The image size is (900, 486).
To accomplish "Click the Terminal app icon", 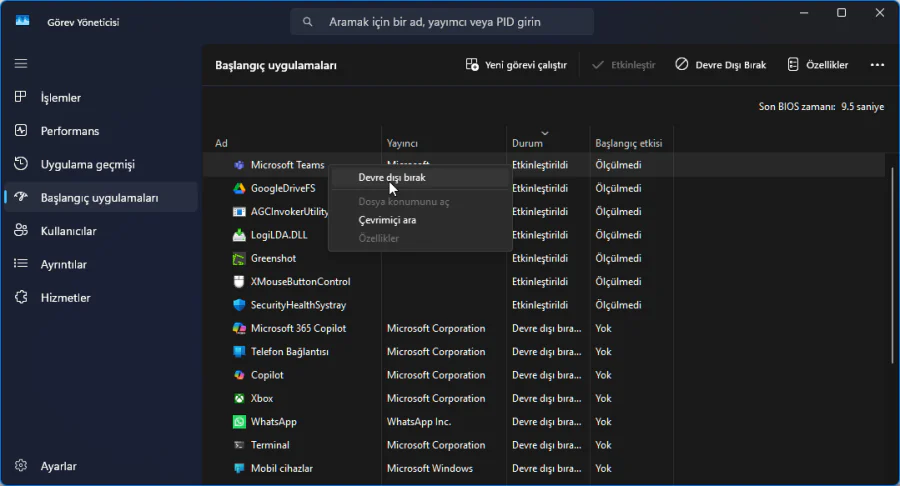I will pyautogui.click(x=239, y=445).
